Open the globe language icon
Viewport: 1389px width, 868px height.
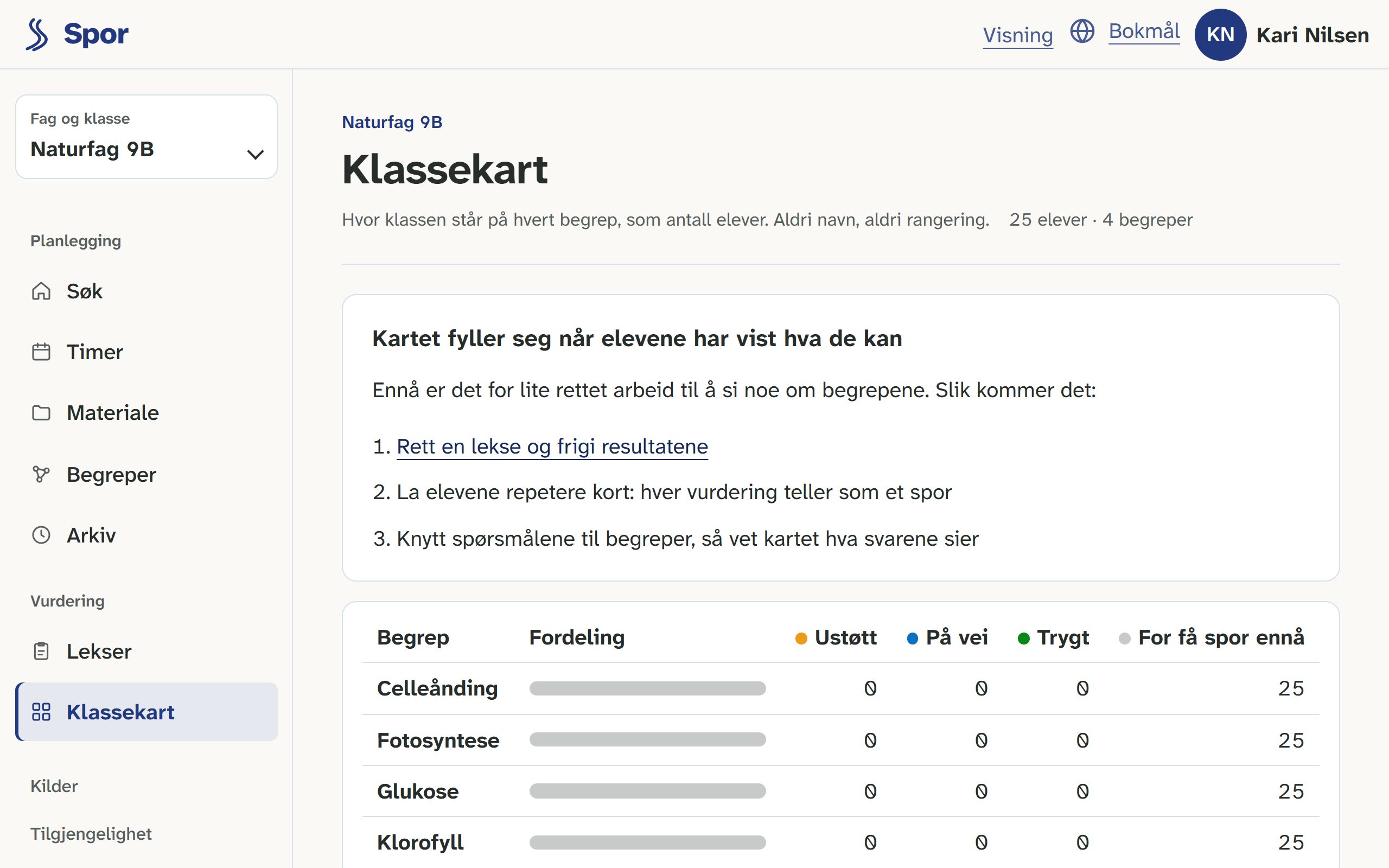click(x=1082, y=31)
